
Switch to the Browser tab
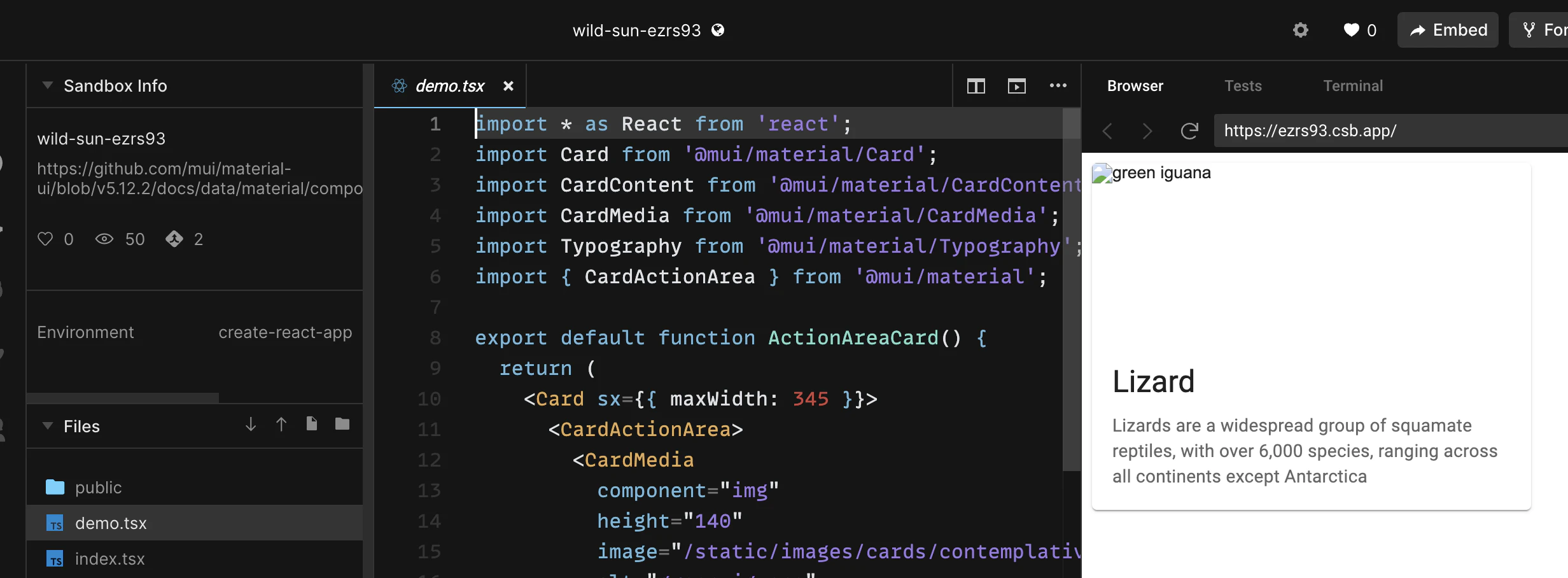tap(1135, 85)
